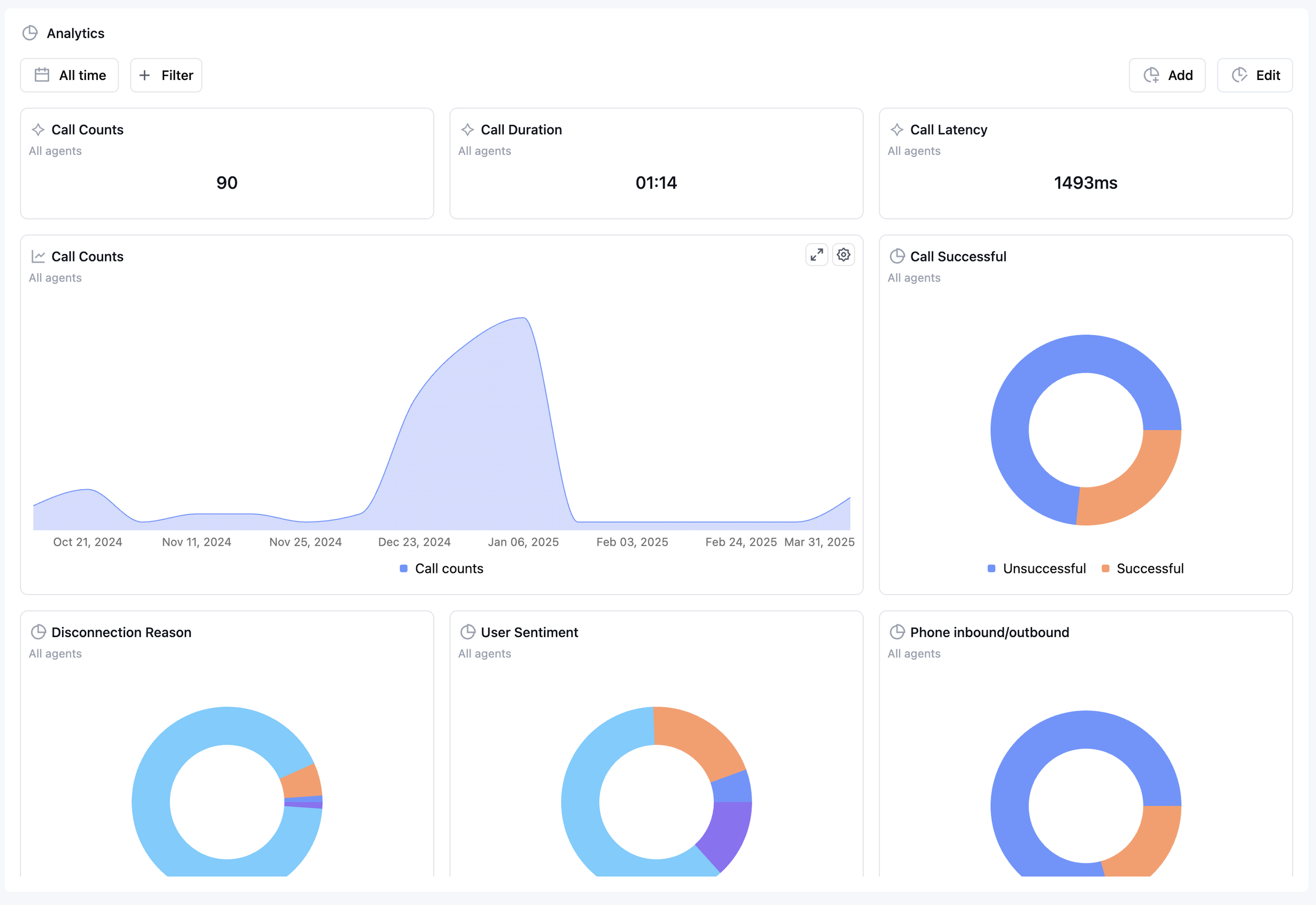The image size is (1316, 905).
Task: Click the calendar icon in All time
Action: [x=42, y=75]
